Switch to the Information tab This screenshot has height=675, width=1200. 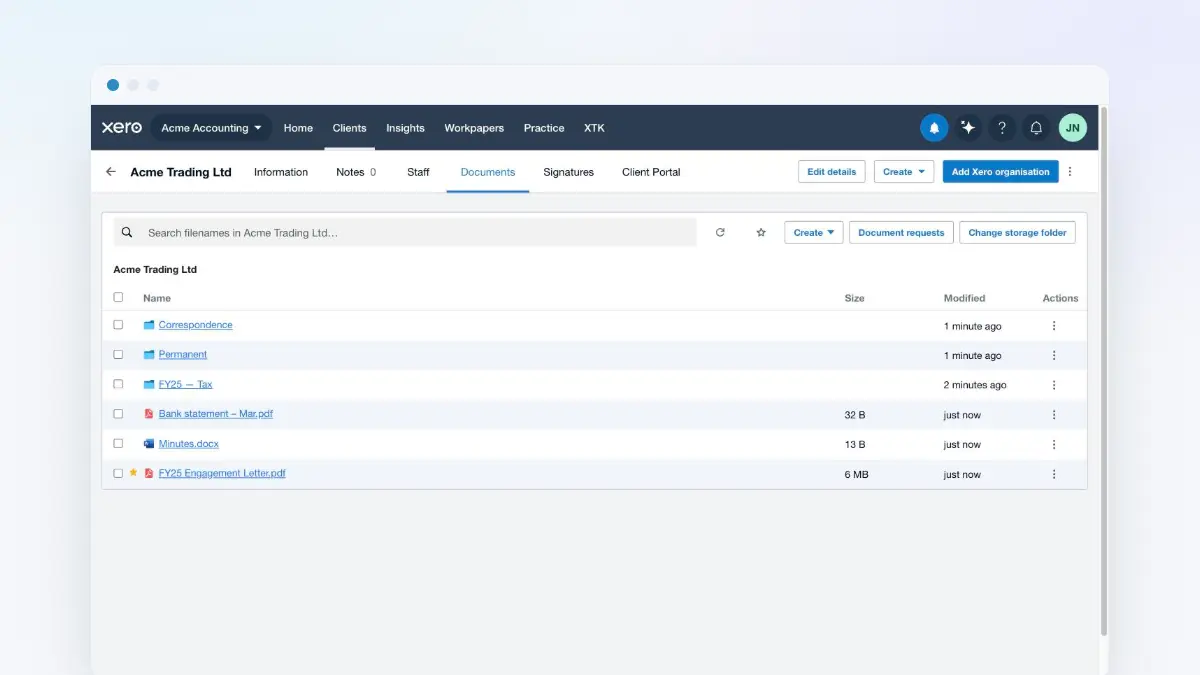(281, 172)
